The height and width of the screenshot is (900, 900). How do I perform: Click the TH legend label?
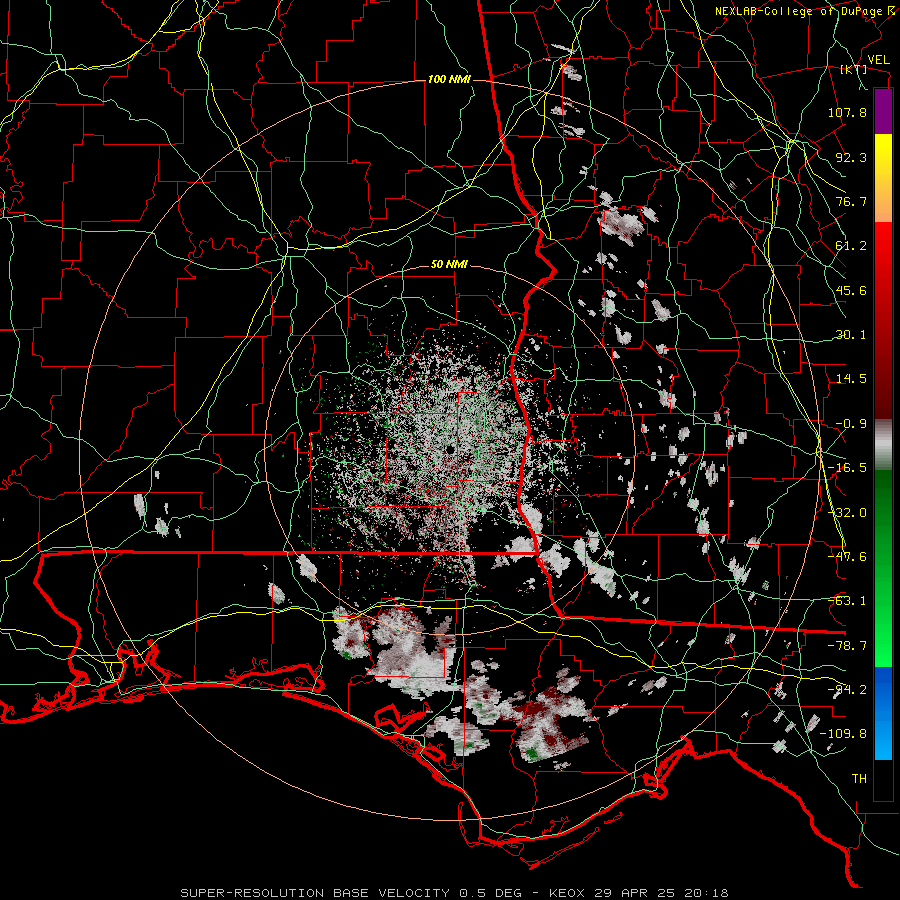point(859,779)
